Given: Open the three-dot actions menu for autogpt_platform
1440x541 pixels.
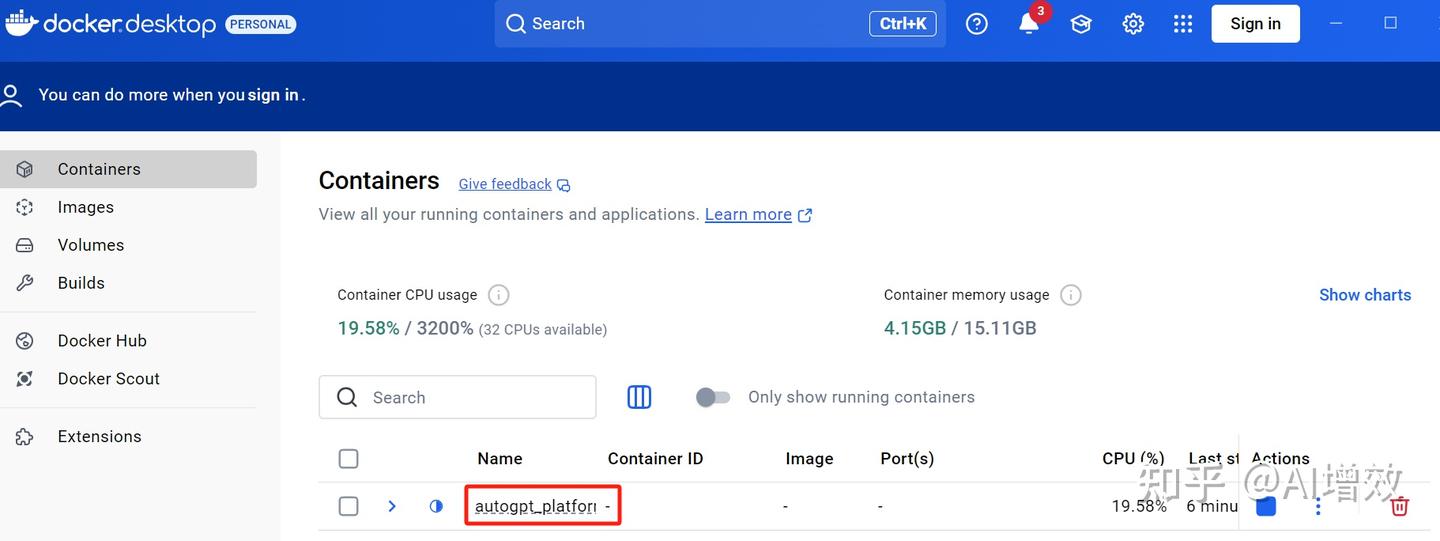Looking at the screenshot, I should [x=1318, y=506].
